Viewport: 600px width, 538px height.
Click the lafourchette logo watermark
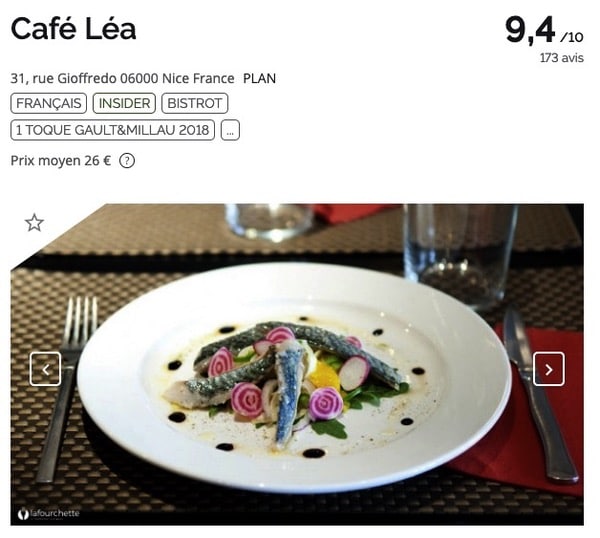click(x=49, y=514)
